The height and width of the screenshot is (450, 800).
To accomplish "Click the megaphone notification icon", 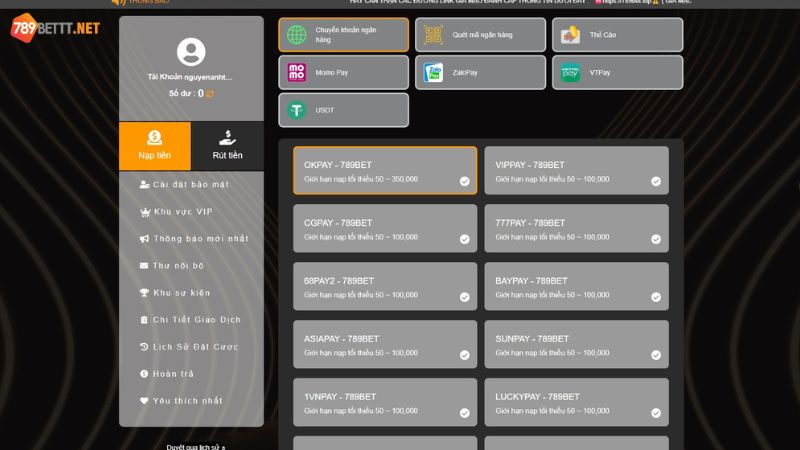I will [x=144, y=239].
